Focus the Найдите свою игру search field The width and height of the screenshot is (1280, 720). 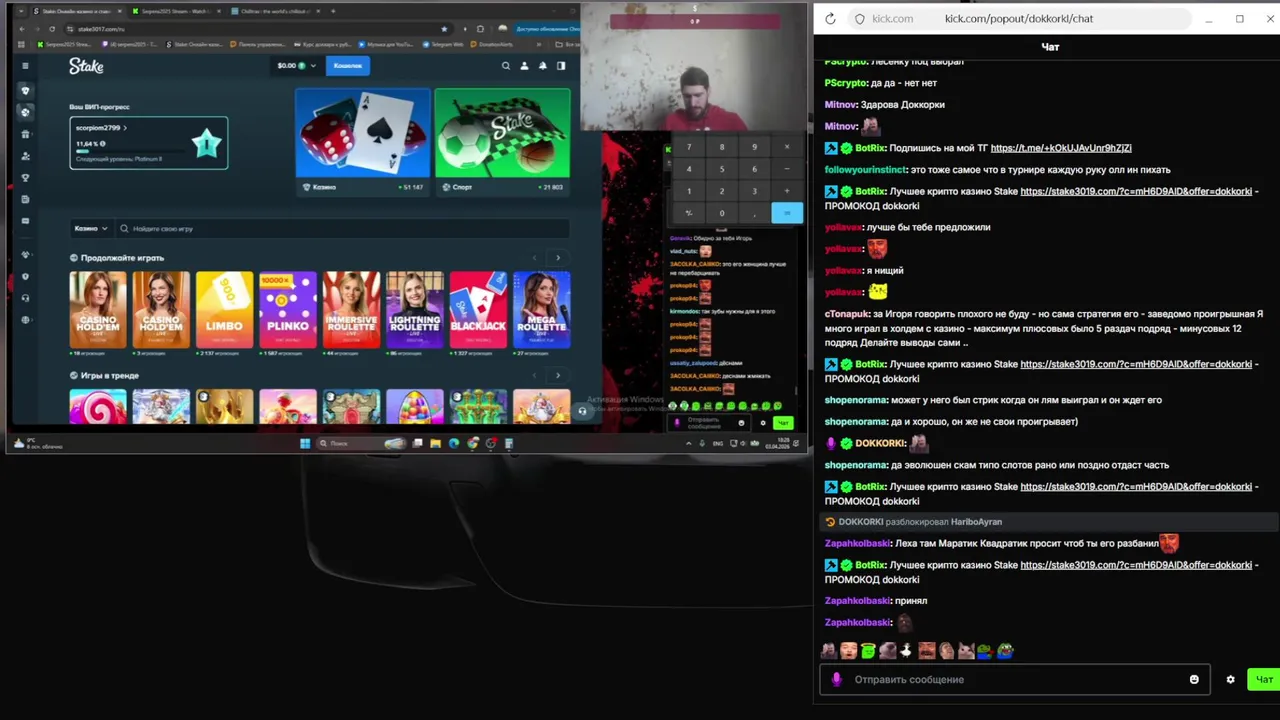[x=343, y=229]
